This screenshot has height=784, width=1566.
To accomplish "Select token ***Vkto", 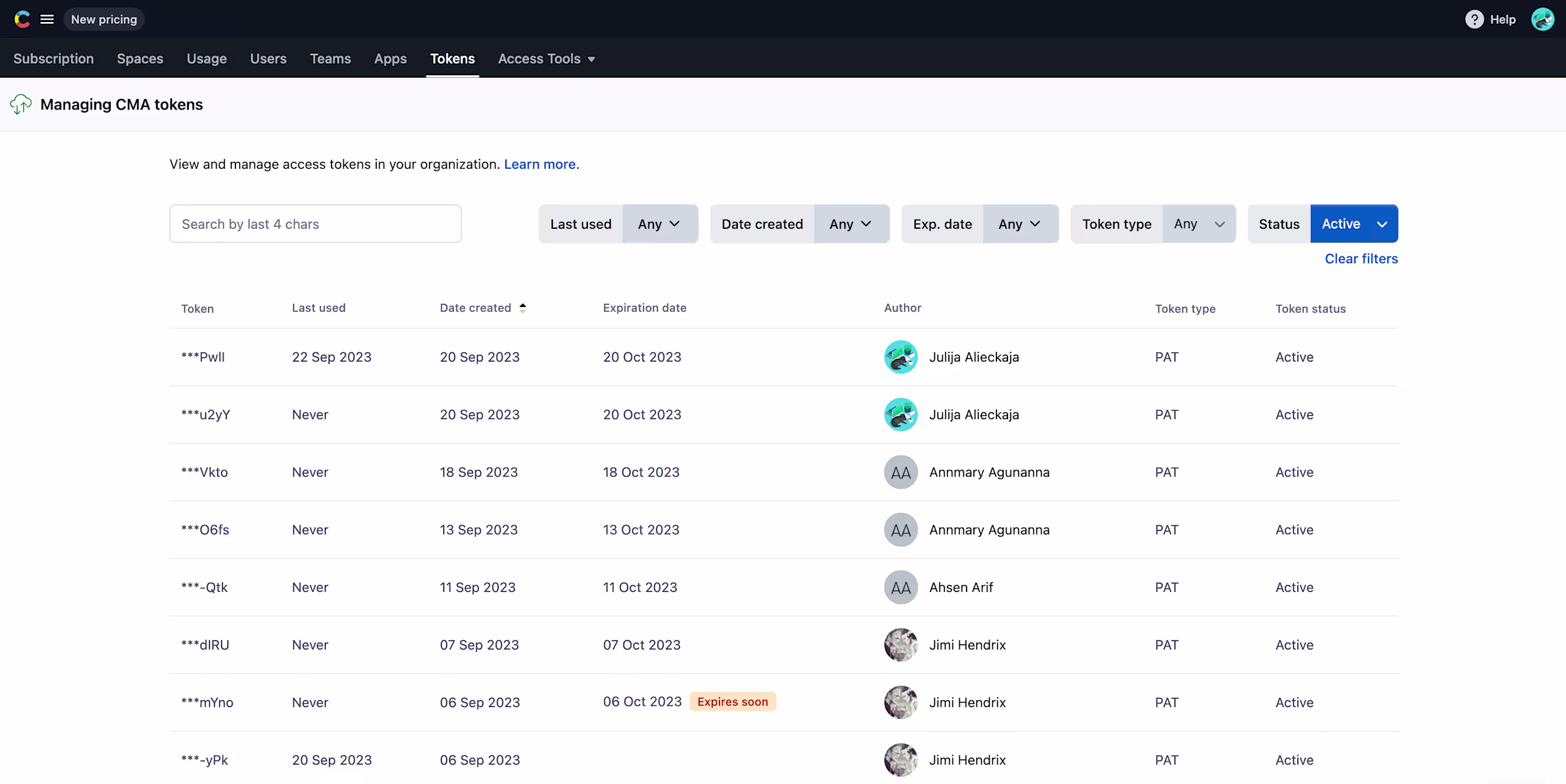I will tap(204, 472).
